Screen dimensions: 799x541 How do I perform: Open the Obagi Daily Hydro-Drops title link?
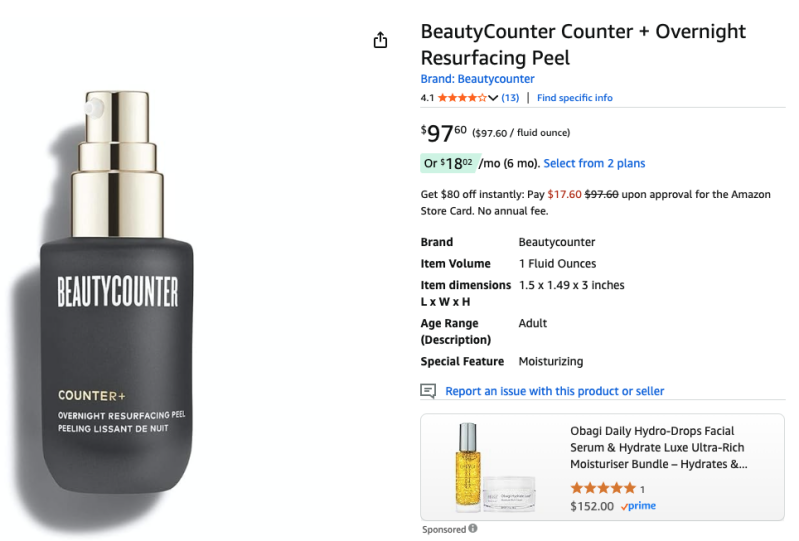click(x=658, y=447)
